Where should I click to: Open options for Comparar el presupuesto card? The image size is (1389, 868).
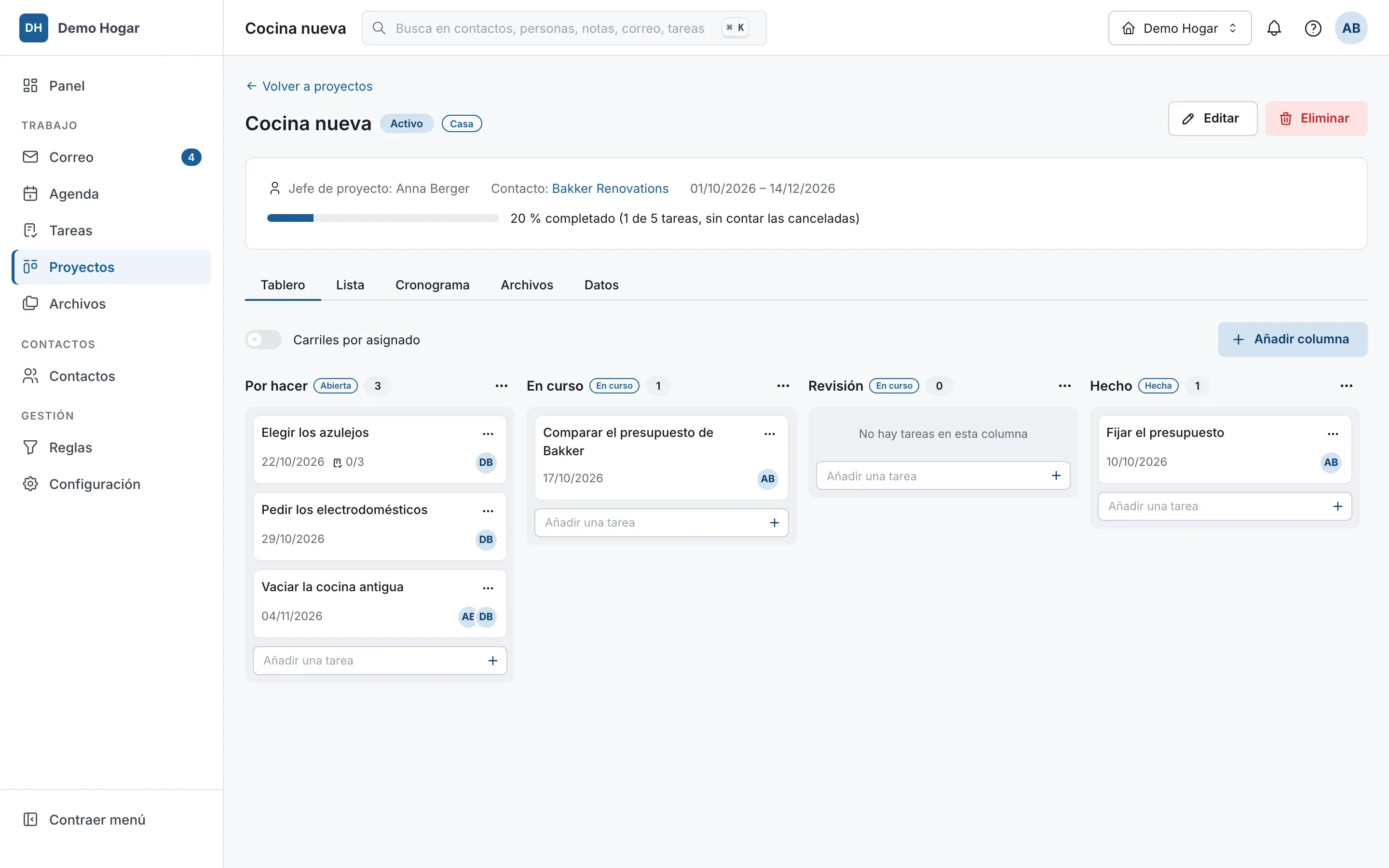click(770, 434)
